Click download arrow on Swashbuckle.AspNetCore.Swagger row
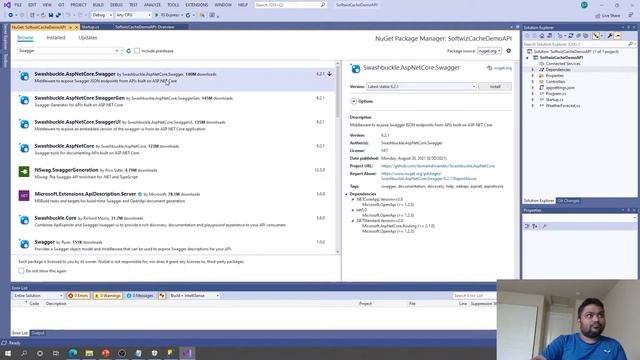This screenshot has height=360, width=640. 329,74
